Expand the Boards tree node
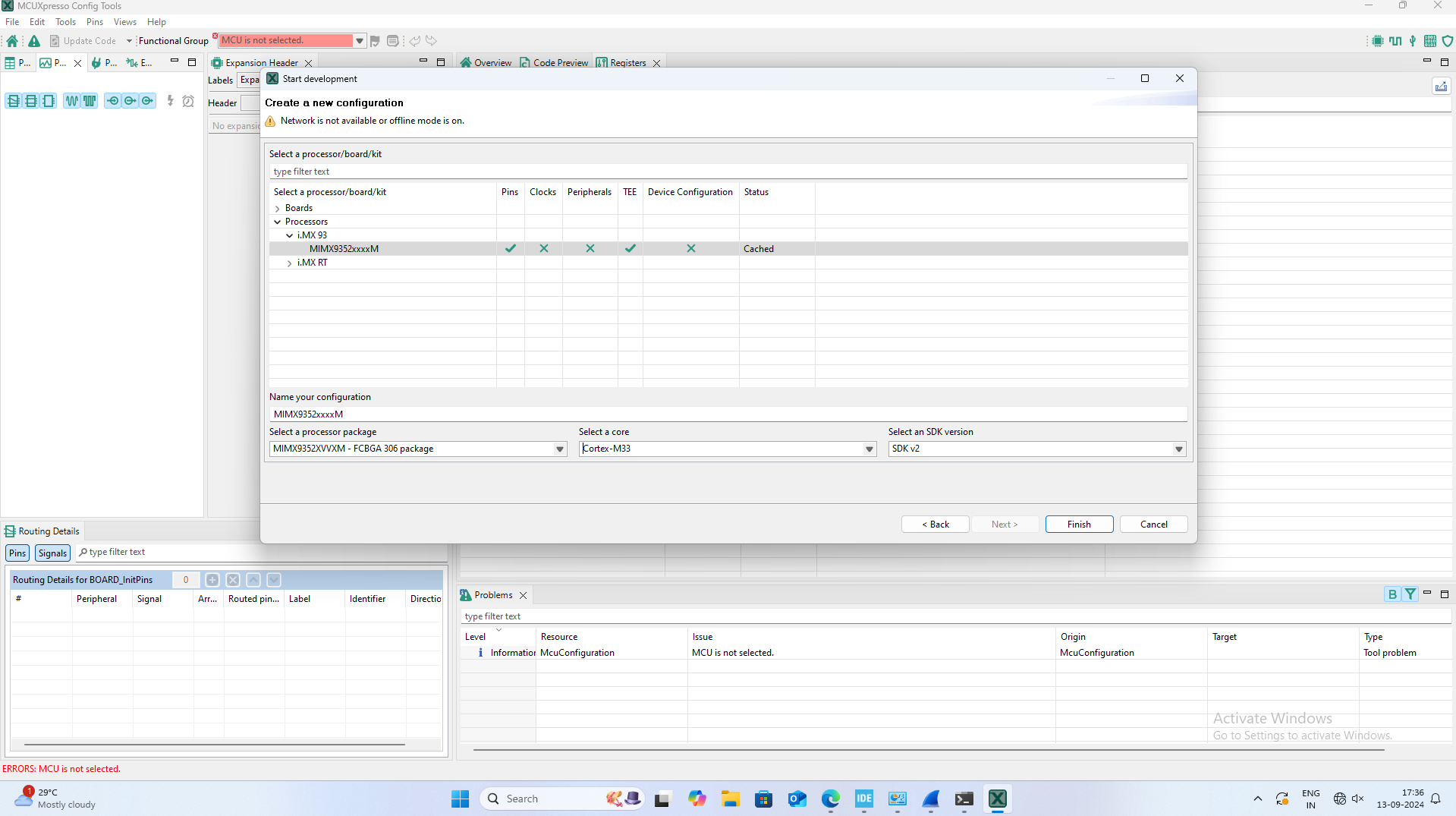1456x816 pixels. [278, 209]
